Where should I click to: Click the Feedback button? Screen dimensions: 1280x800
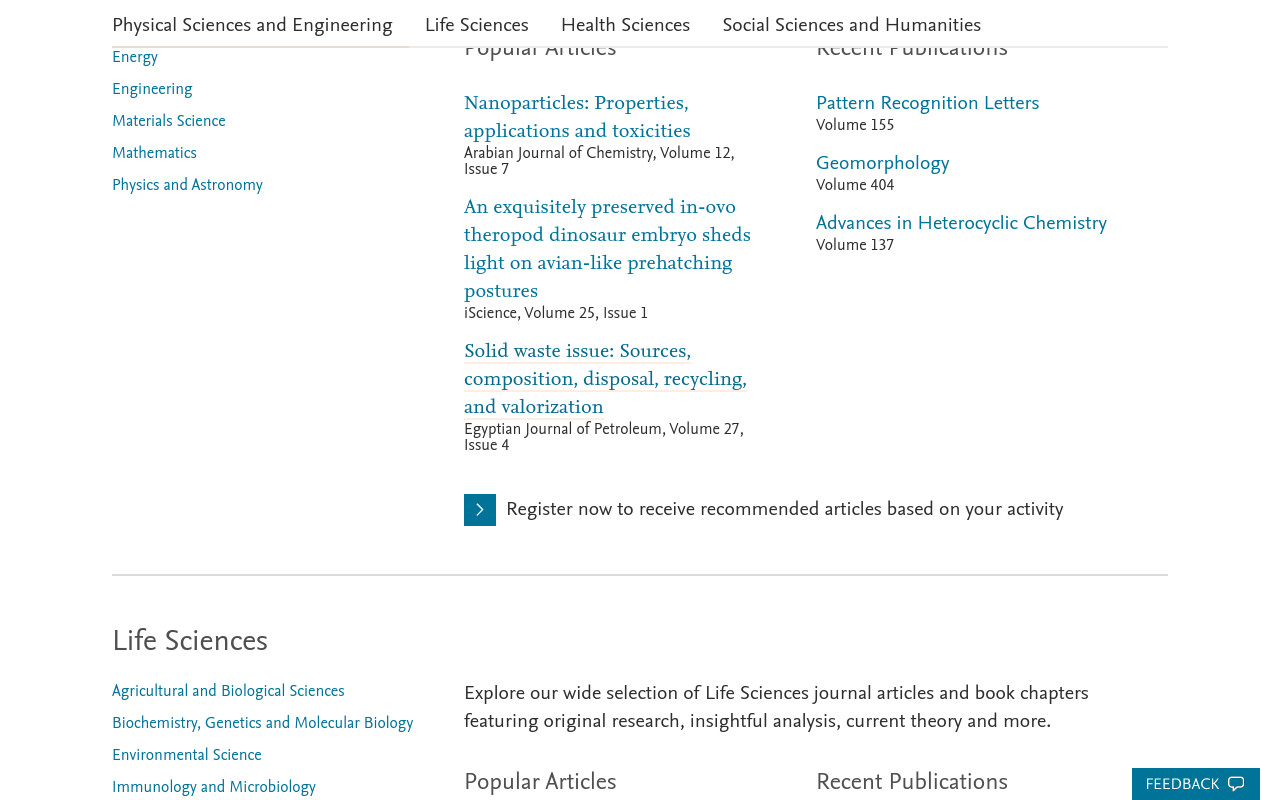[x=1196, y=784]
